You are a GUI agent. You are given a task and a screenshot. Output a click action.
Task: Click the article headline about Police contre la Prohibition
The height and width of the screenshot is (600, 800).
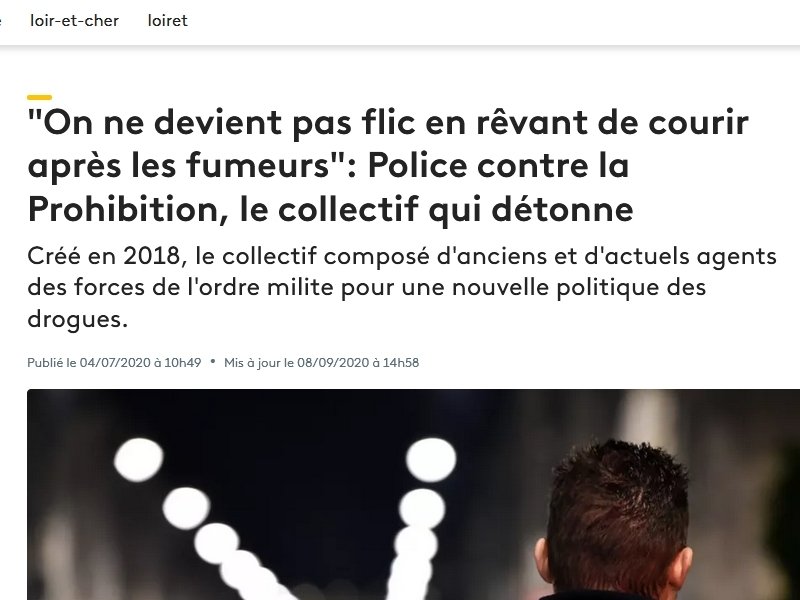tap(388, 166)
